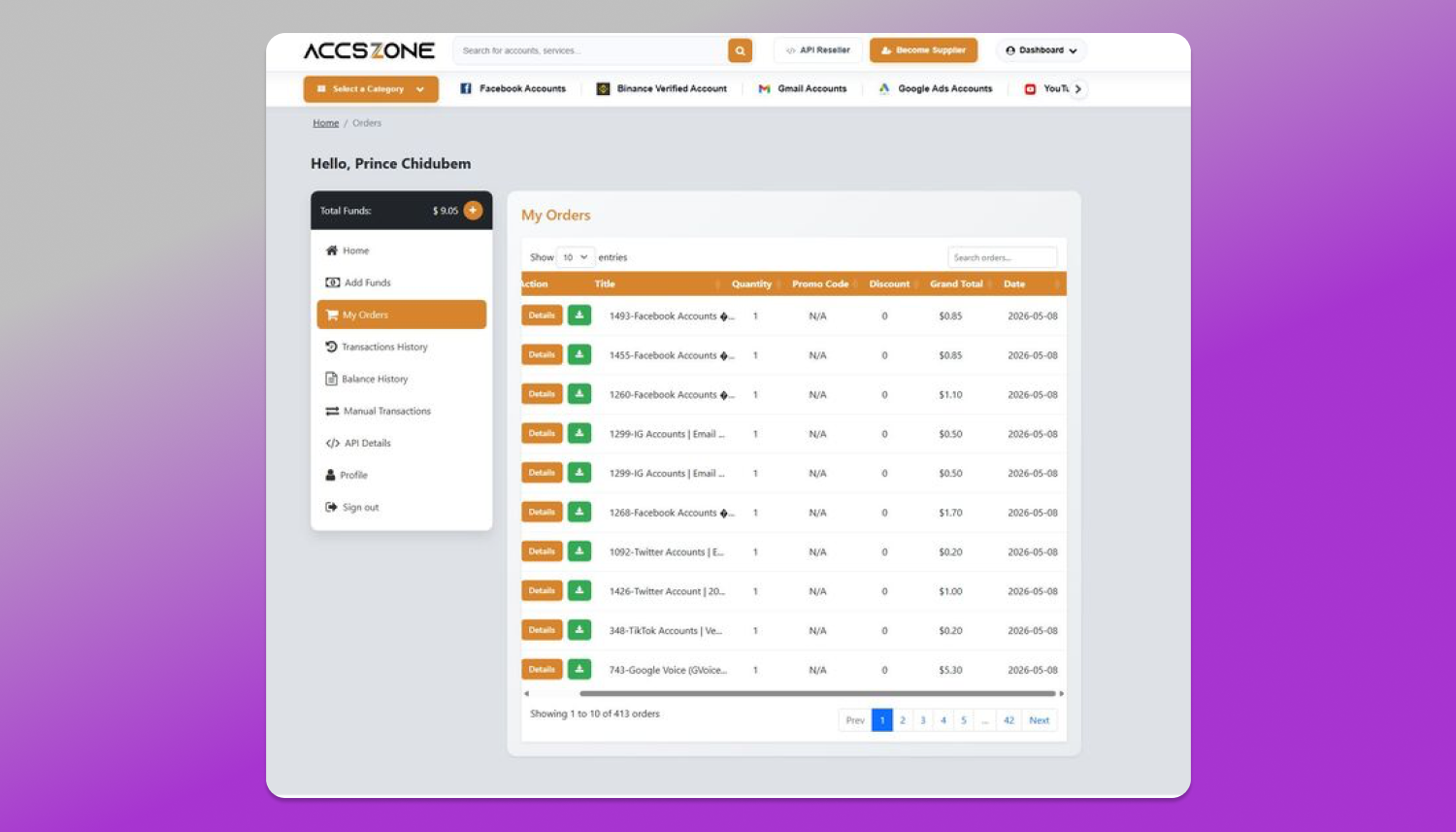Open the Google Ads Accounts category
This screenshot has width=1456, height=832.
[936, 88]
